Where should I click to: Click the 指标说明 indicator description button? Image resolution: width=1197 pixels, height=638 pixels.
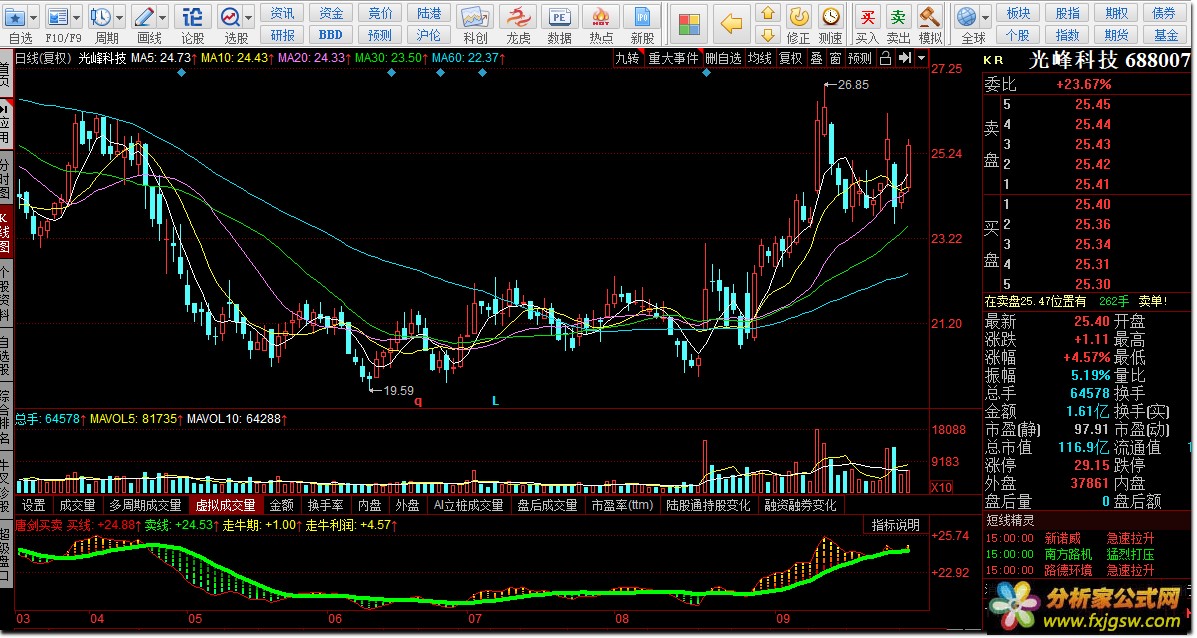895,525
